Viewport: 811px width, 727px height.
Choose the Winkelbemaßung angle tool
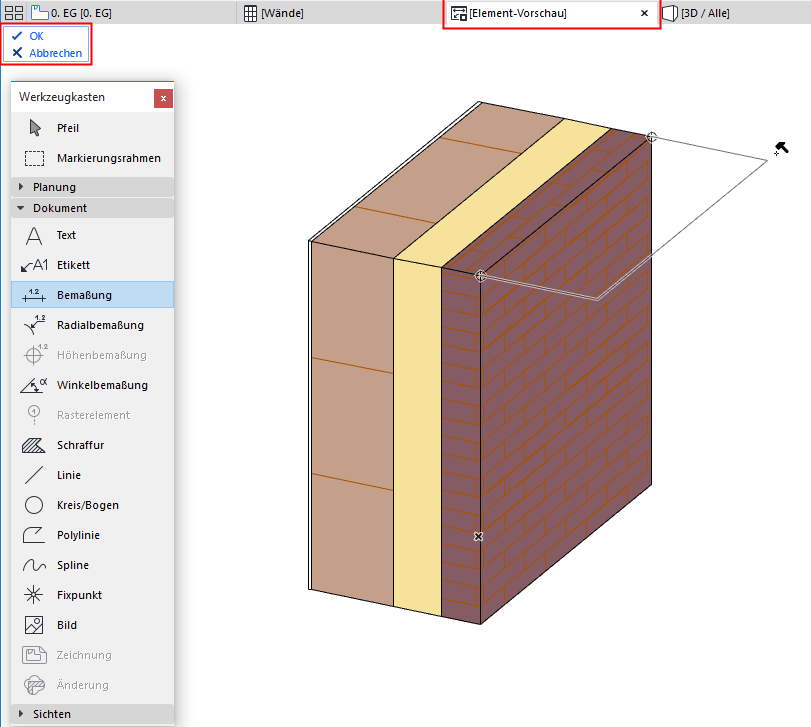[x=92, y=385]
